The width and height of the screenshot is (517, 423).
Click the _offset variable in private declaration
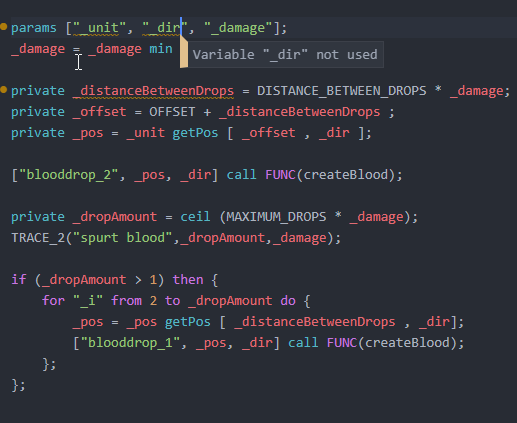coord(100,112)
